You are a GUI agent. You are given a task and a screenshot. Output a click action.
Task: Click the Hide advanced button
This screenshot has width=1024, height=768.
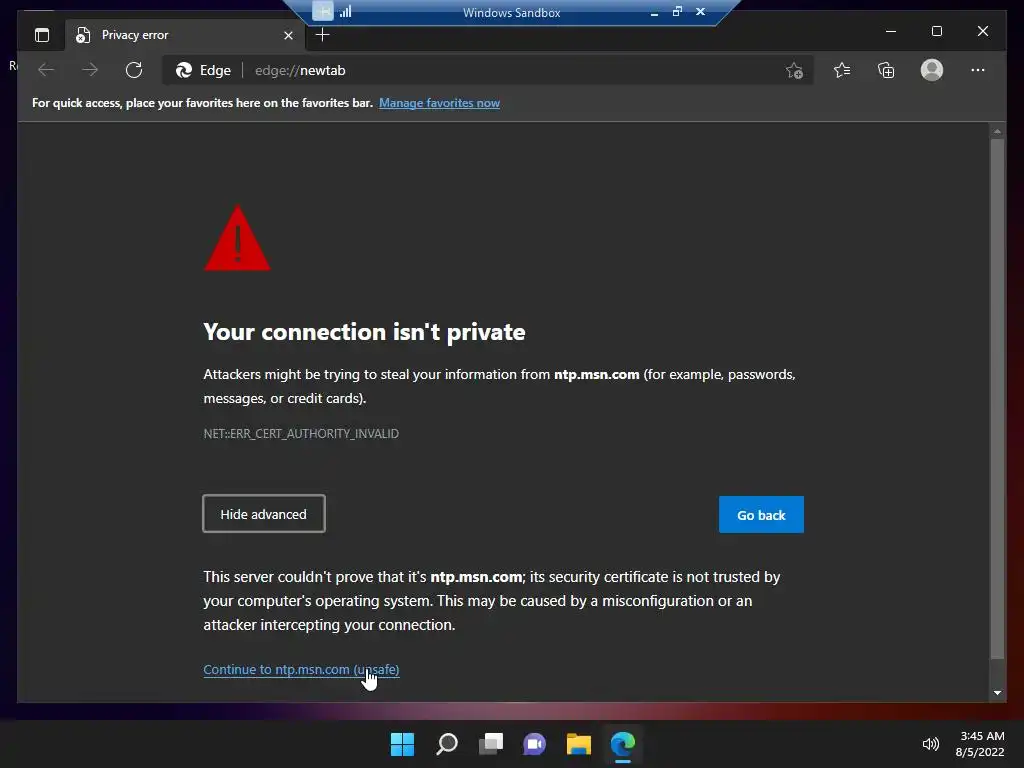click(x=264, y=514)
